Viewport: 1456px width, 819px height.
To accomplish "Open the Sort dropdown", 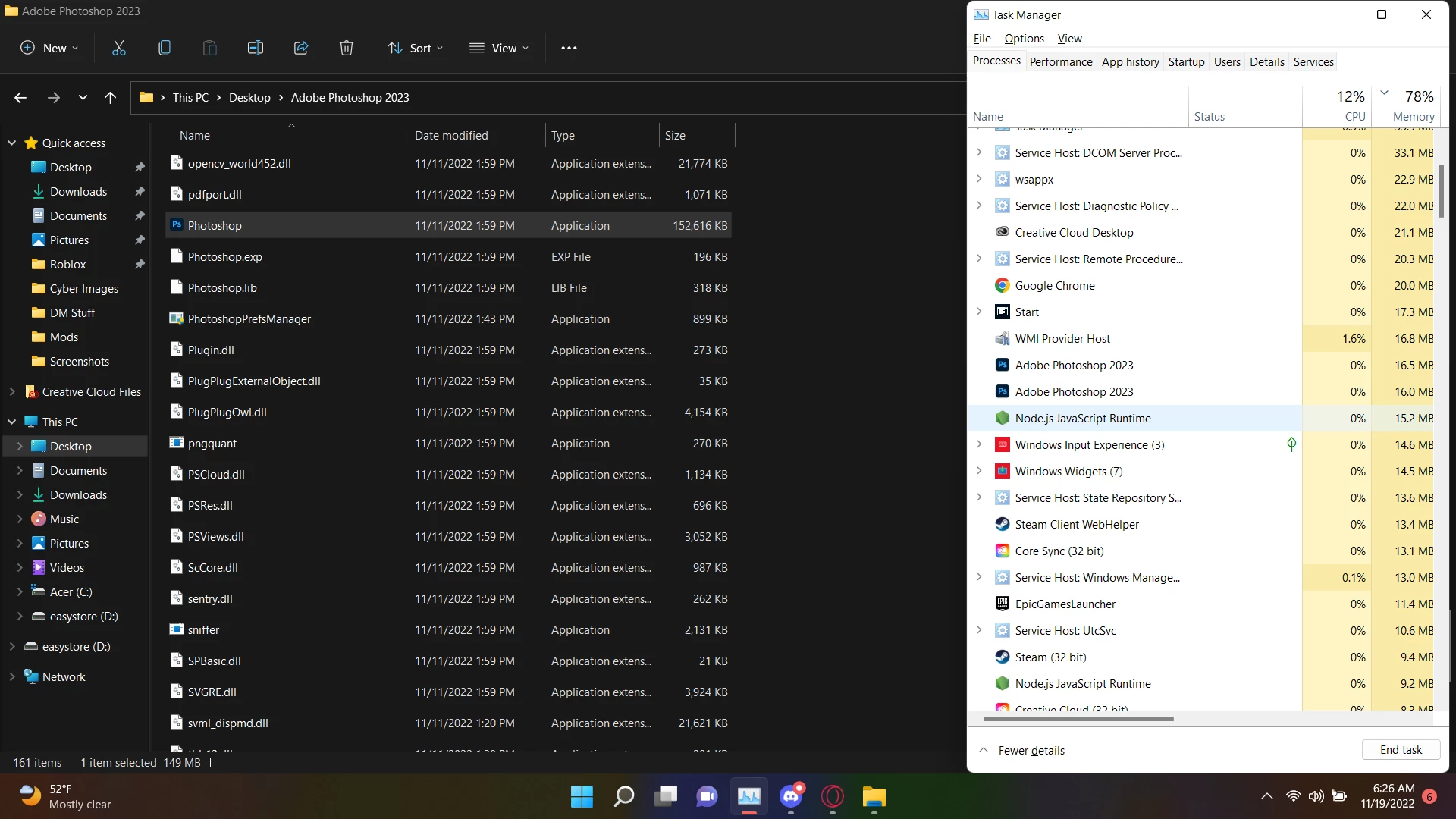I will 416,48.
